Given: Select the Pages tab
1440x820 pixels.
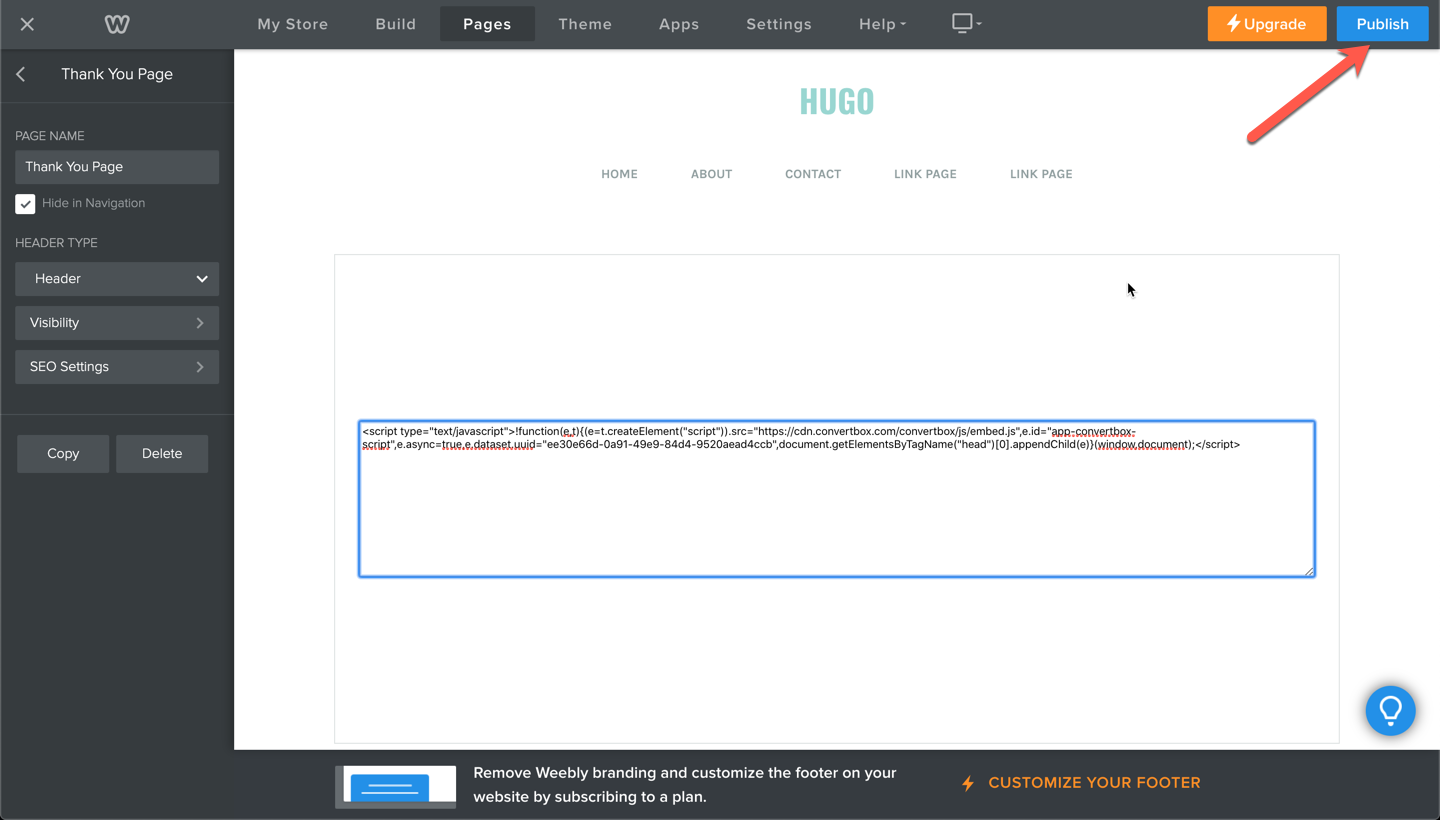Looking at the screenshot, I should tap(487, 24).
